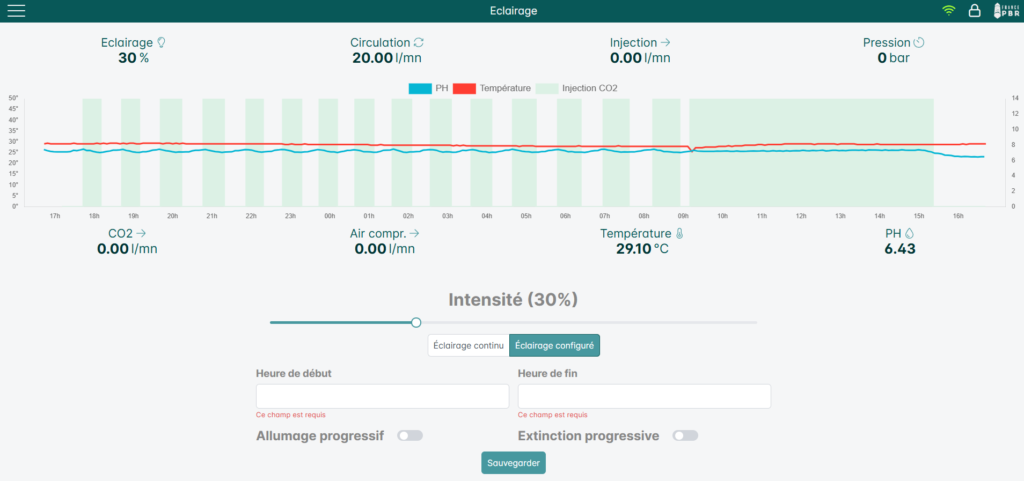The height and width of the screenshot is (481, 1024).
Task: Click the Pression 0 bar value
Action: coord(893,58)
